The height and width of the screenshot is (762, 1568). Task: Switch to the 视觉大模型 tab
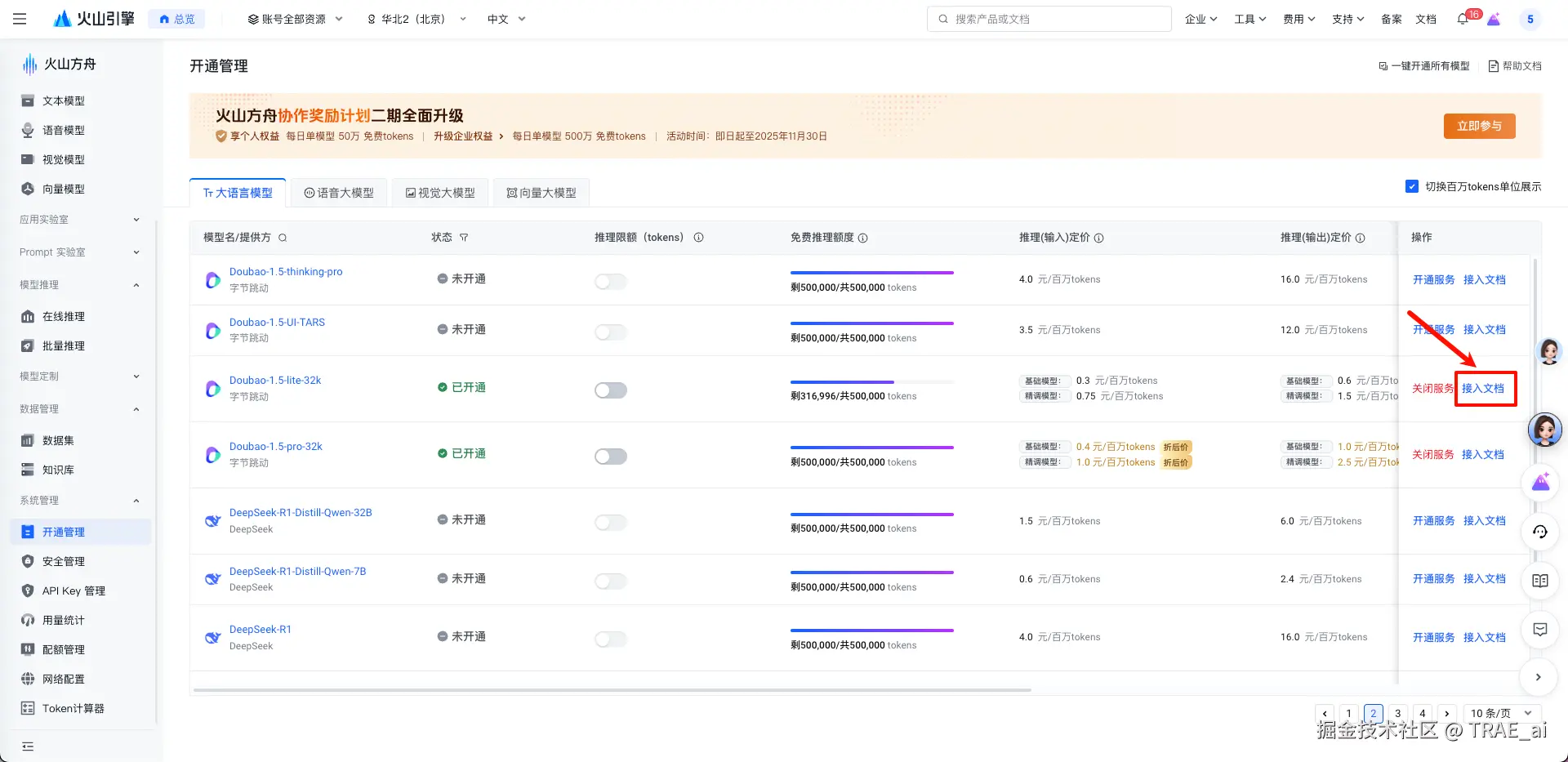440,193
